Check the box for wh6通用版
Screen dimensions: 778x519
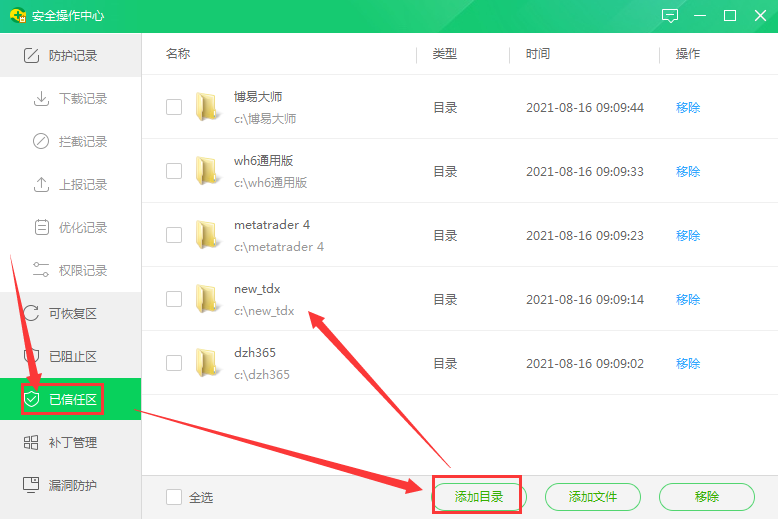[x=174, y=171]
